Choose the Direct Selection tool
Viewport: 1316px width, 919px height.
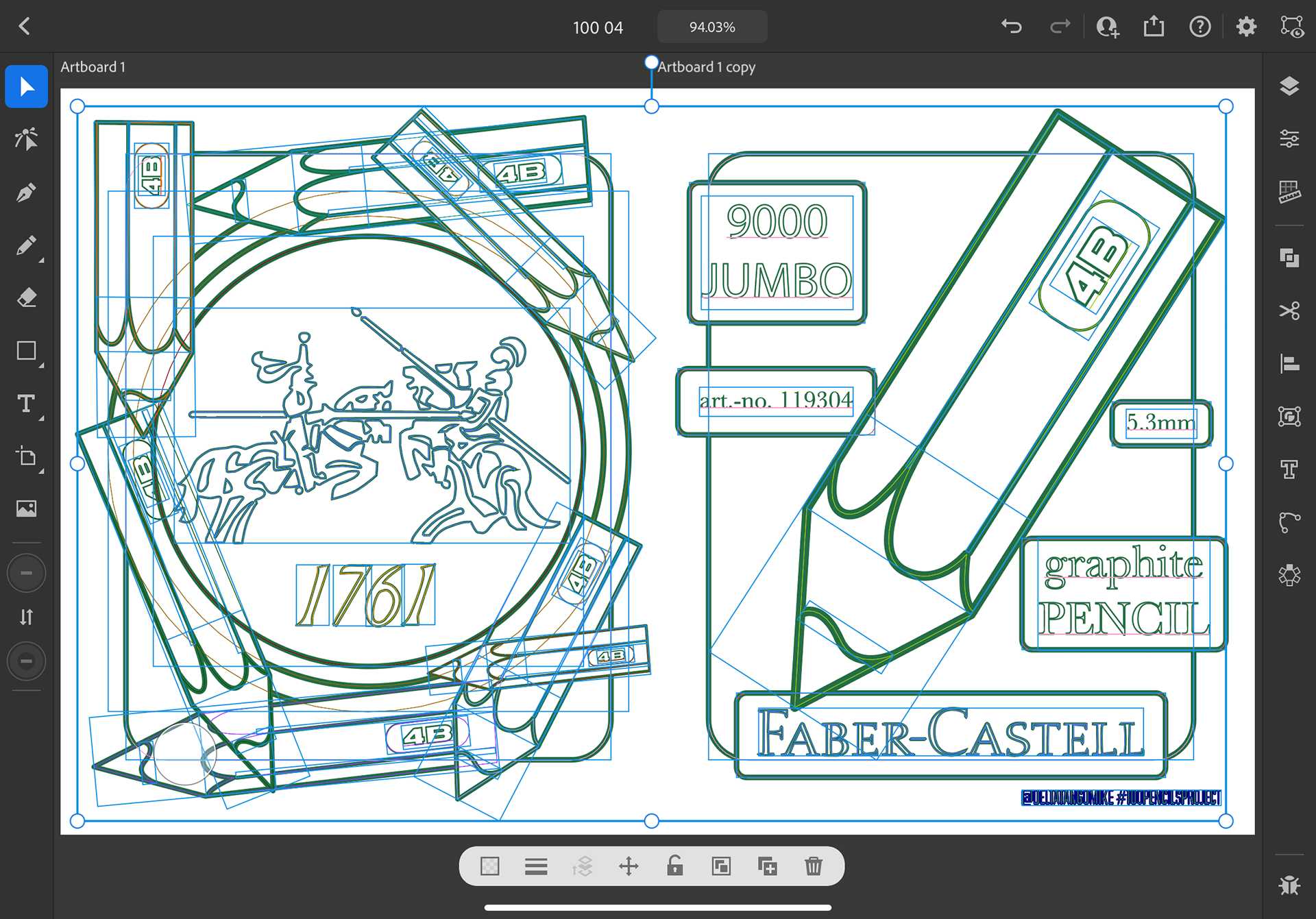tap(26, 139)
